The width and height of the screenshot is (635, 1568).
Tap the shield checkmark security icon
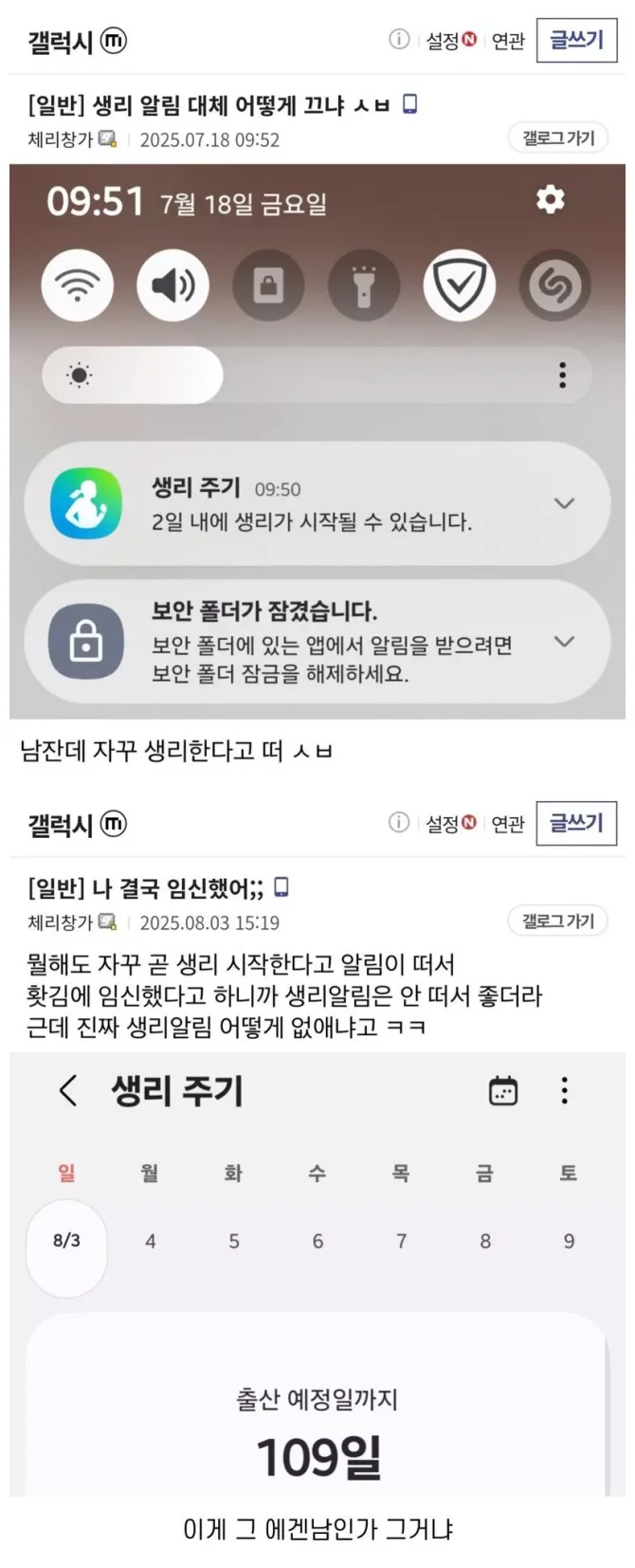tap(460, 285)
